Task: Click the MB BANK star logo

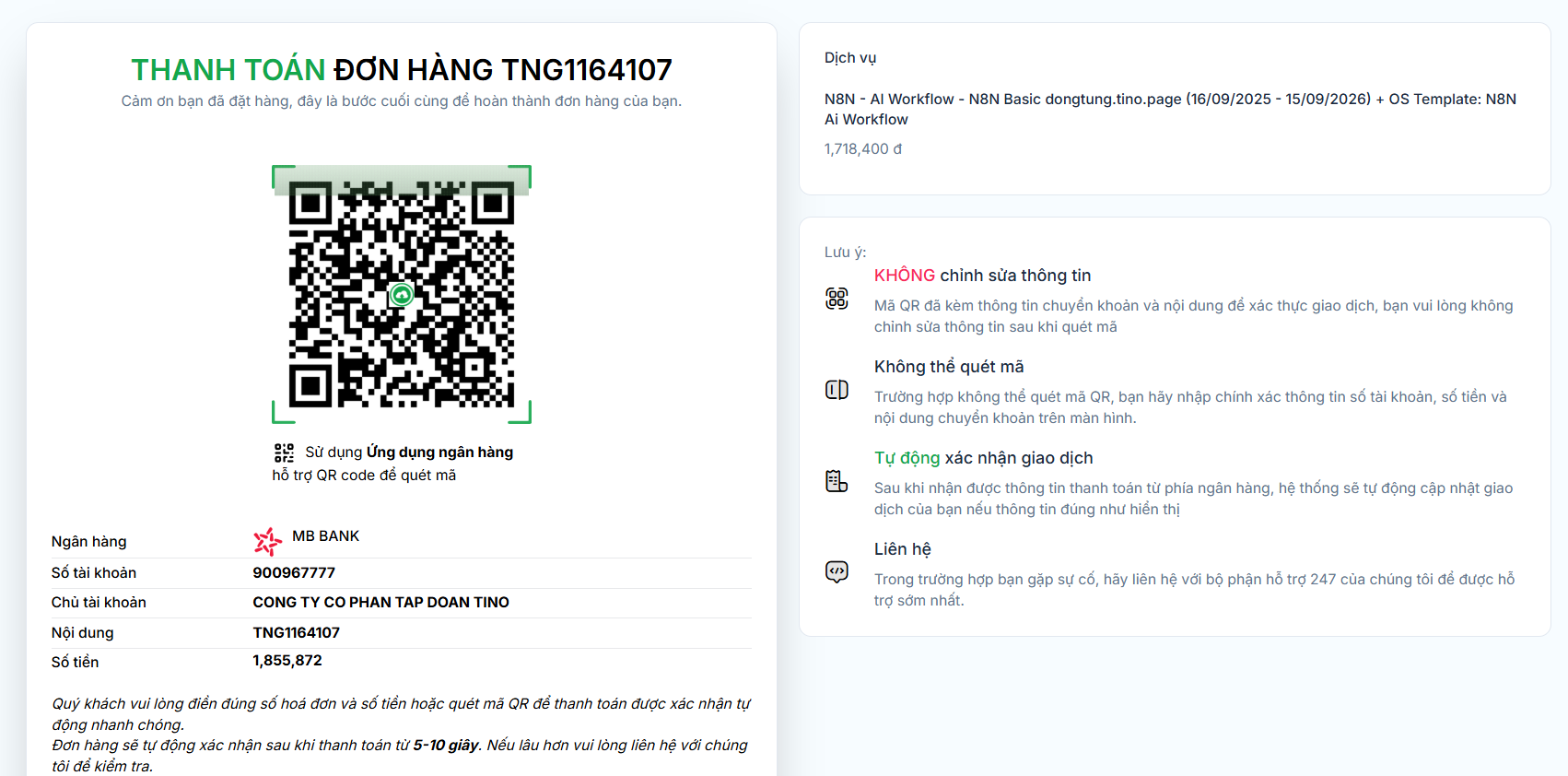Action: tap(268, 541)
